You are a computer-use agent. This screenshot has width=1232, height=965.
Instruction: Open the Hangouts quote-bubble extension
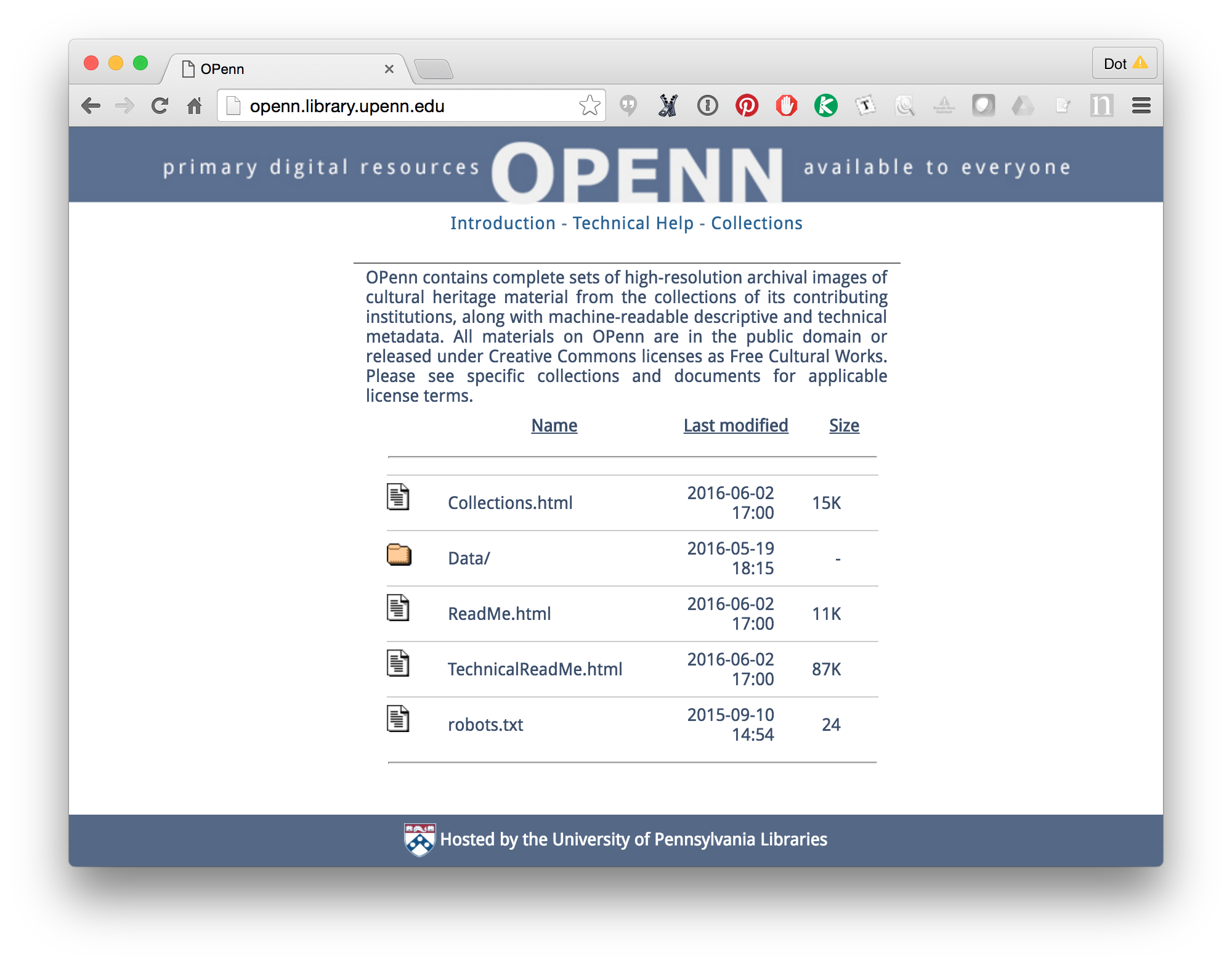point(628,105)
